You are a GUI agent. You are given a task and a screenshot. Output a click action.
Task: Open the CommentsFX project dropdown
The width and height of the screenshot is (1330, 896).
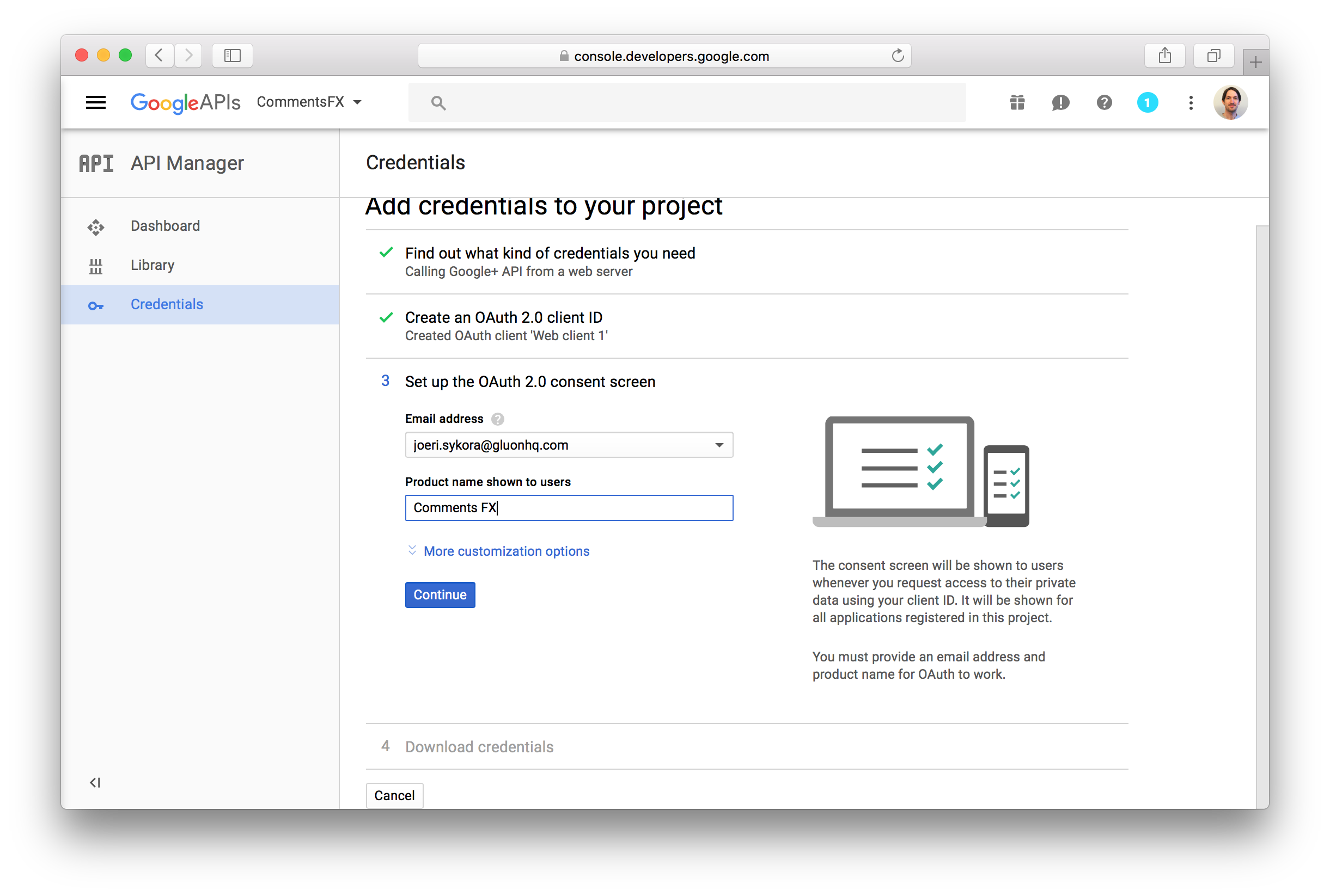(309, 102)
